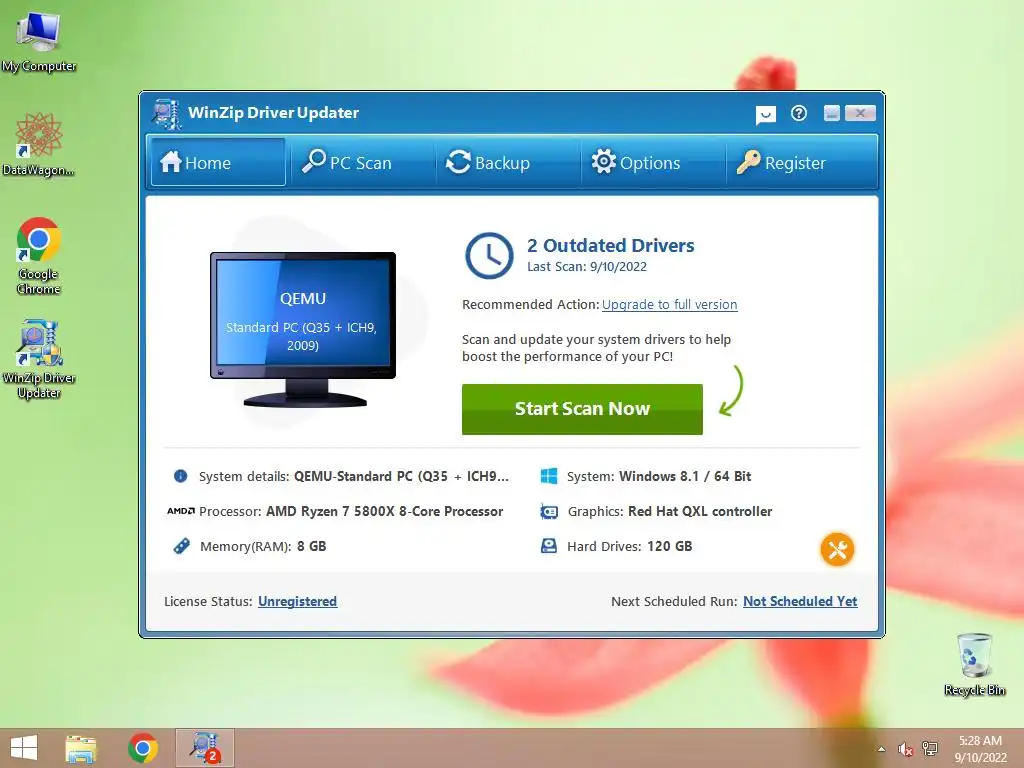
Task: Click the network tray icon
Action: 930,749
